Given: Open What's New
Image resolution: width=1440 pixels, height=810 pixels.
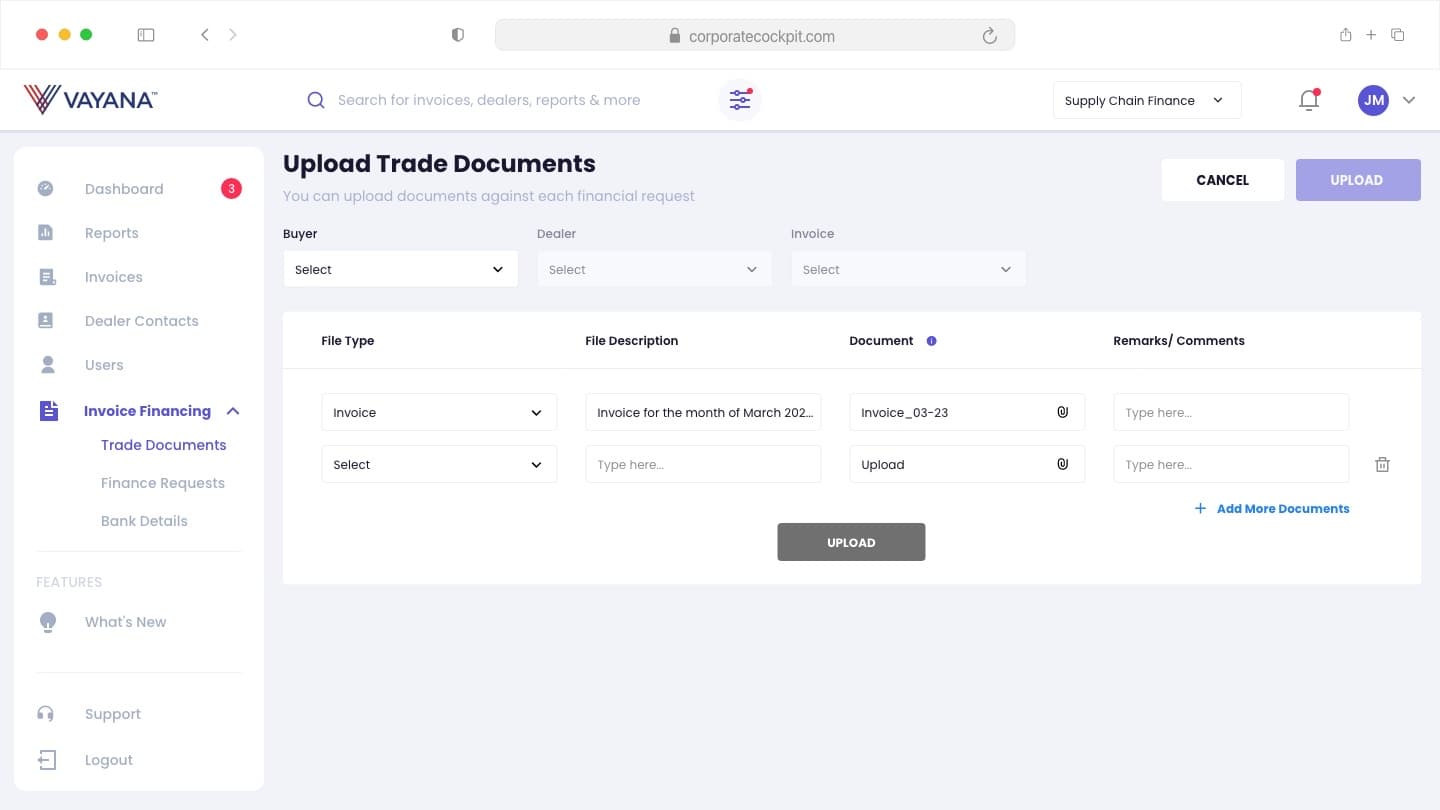Looking at the screenshot, I should [126, 622].
